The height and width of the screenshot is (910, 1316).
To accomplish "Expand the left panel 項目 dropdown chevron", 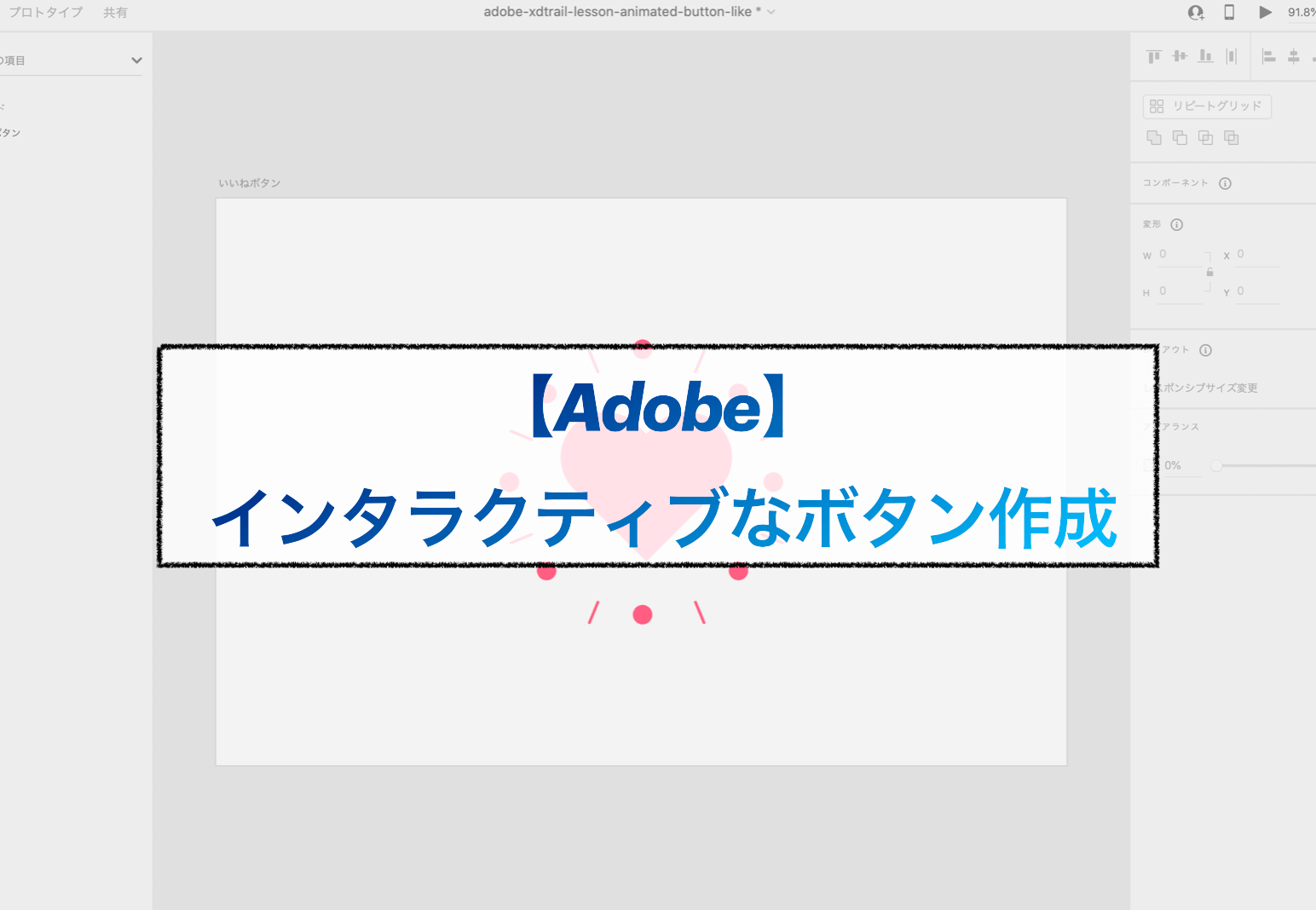I will pyautogui.click(x=136, y=60).
